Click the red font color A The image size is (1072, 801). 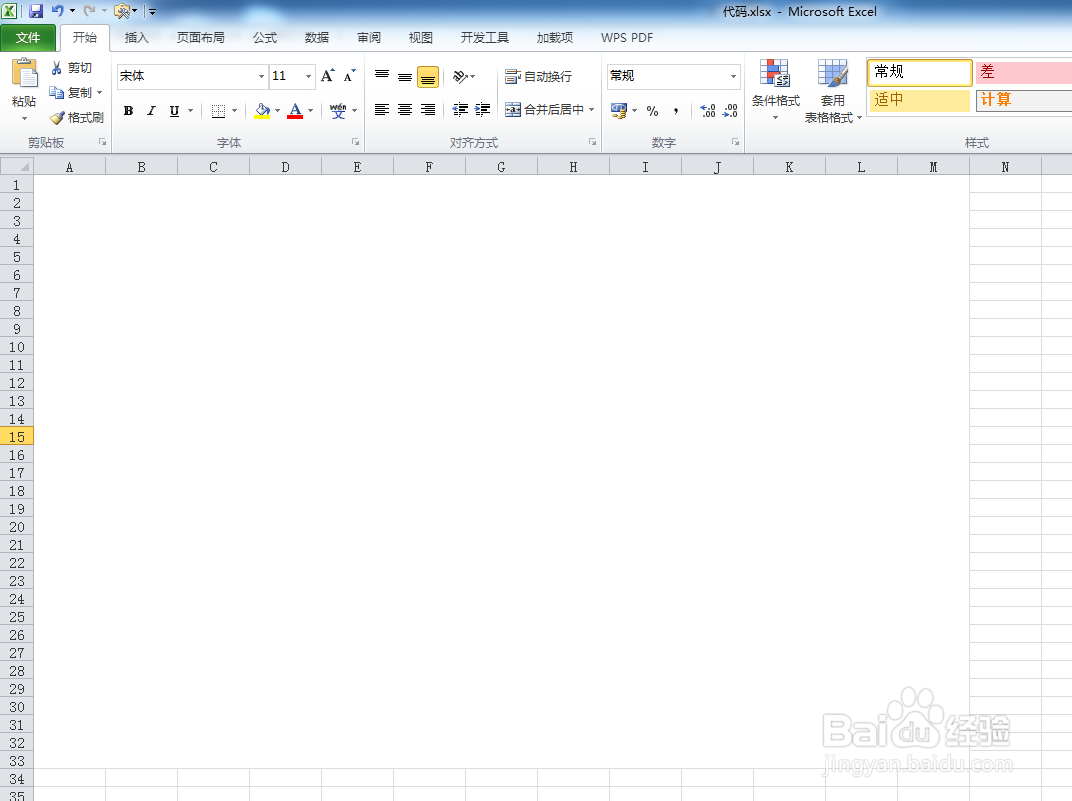pyautogui.click(x=295, y=111)
